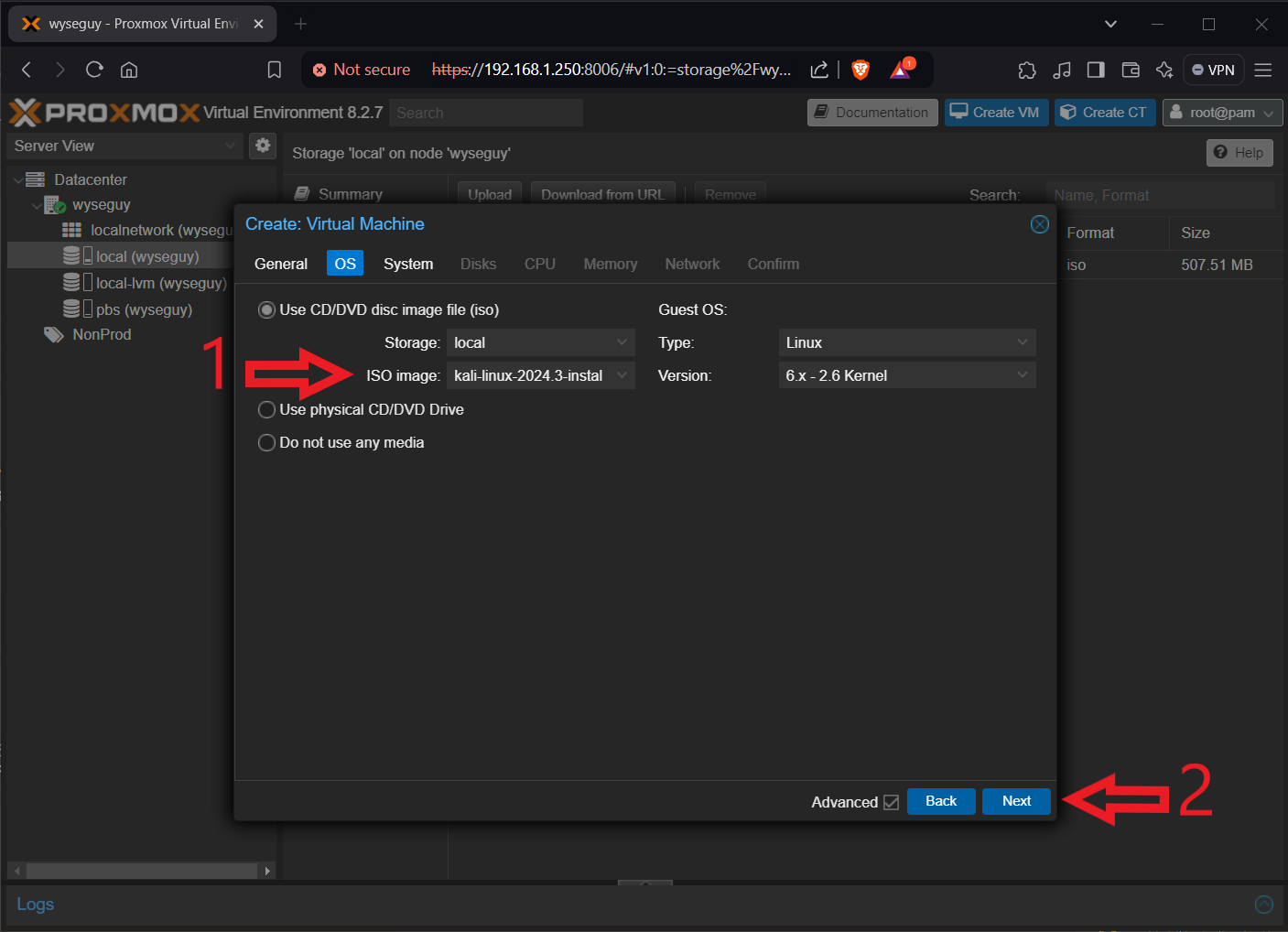
Task: Collapse the wyseguy node expander
Action: (36, 206)
